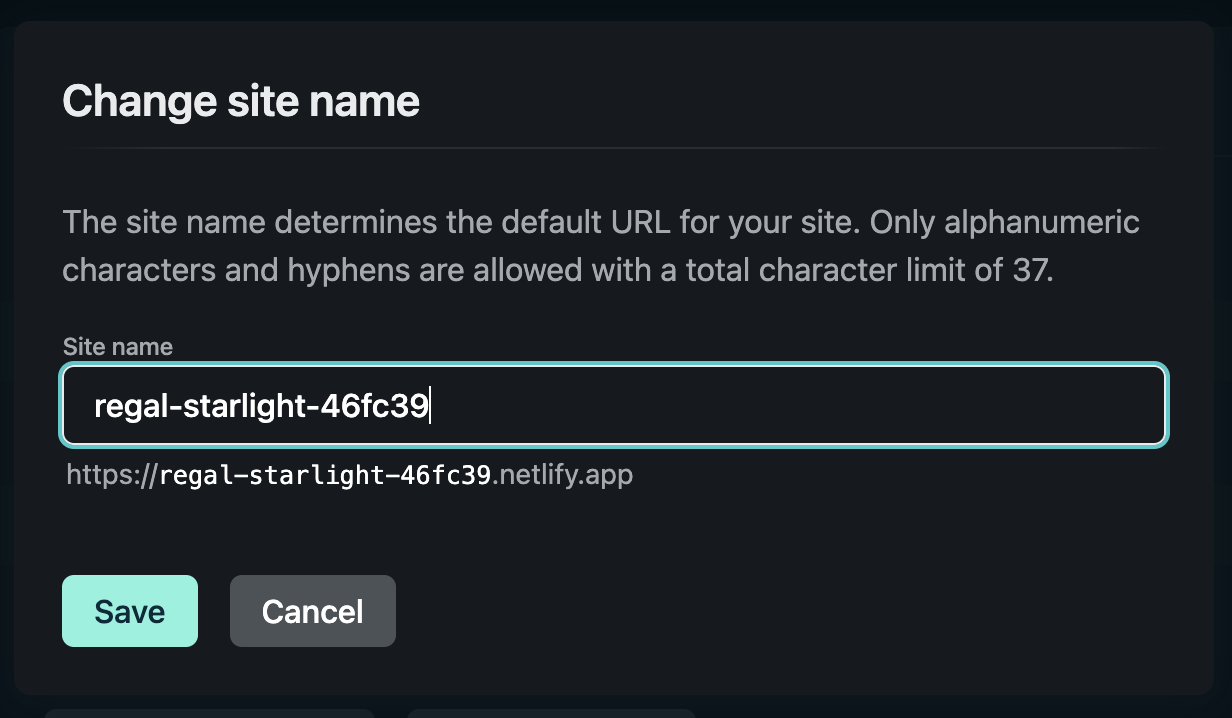Click the Save button to apply the new name
Image resolution: width=1232 pixels, height=718 pixels.
(129, 610)
